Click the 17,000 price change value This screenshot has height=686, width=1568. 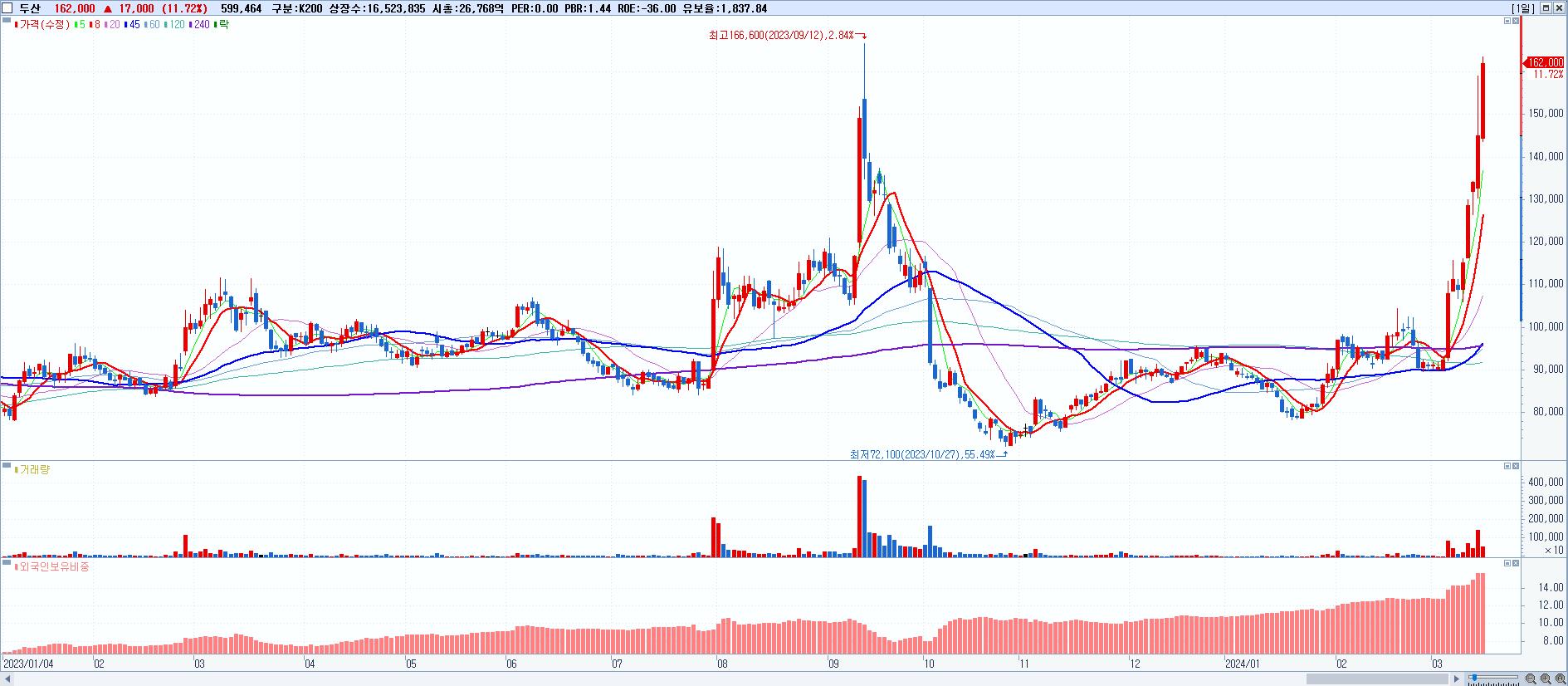tap(136, 8)
